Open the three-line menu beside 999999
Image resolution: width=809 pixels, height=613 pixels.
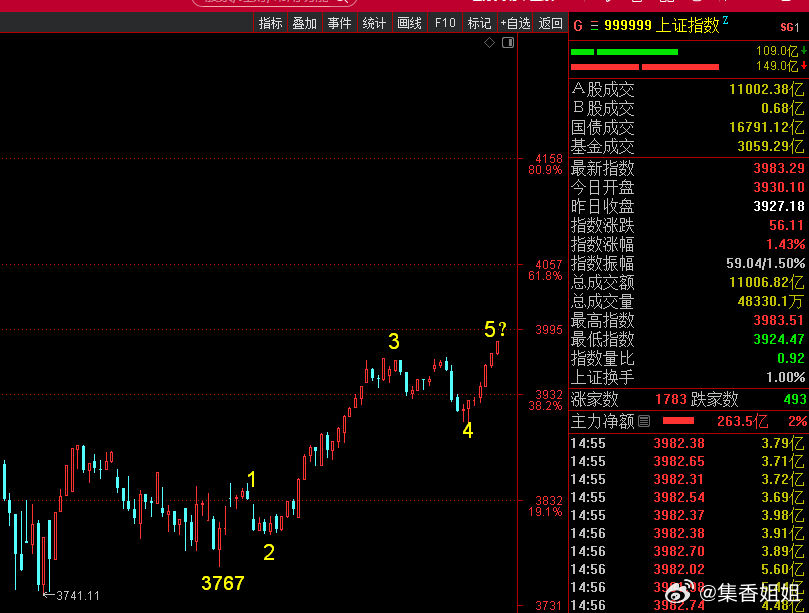click(594, 26)
